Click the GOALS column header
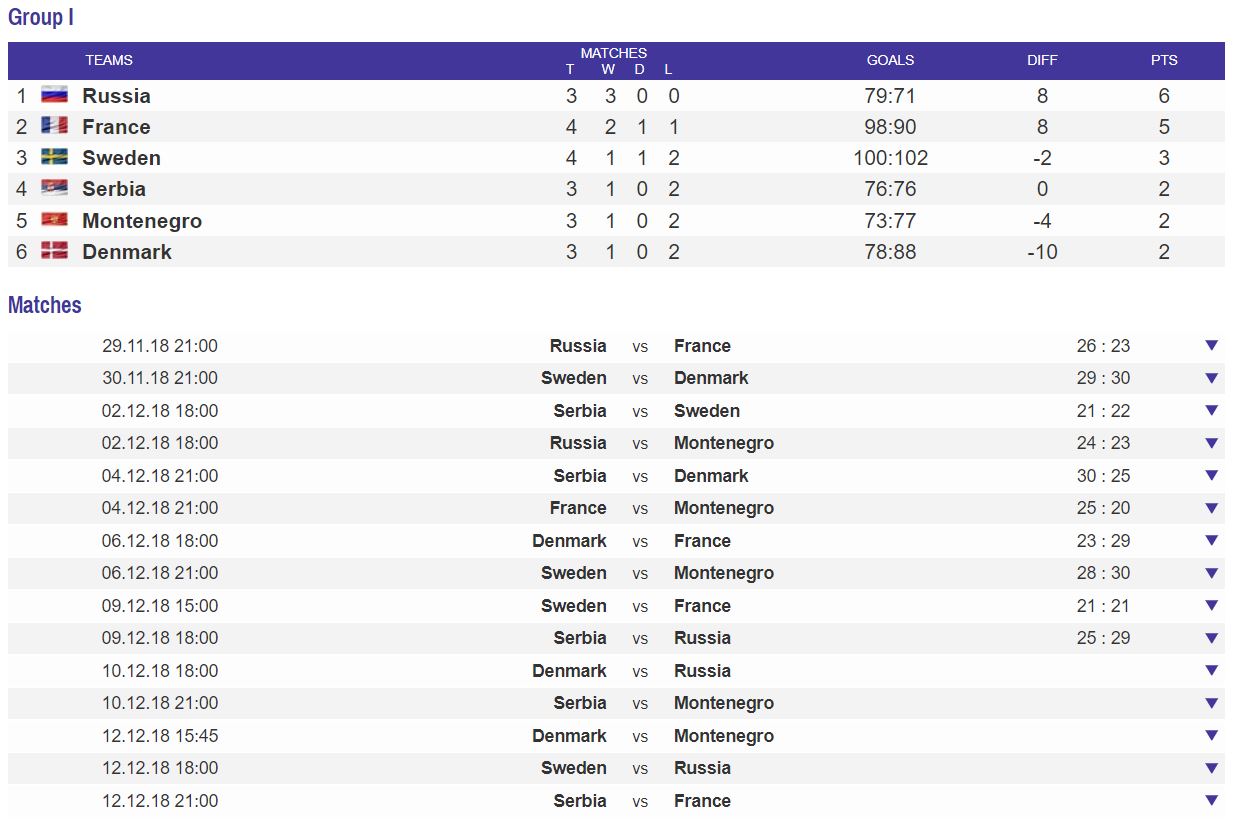 [x=890, y=60]
